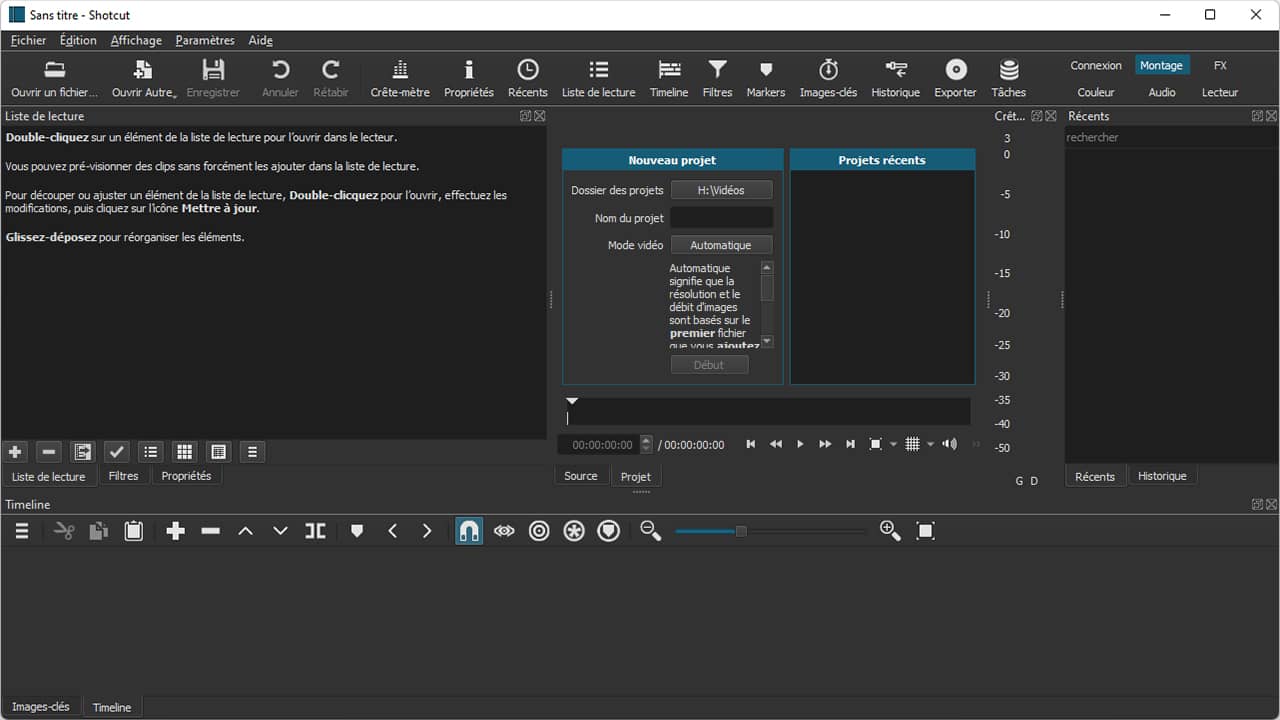The height and width of the screenshot is (720, 1280).
Task: Click the Nom du projet field
Action: pyautogui.click(x=721, y=218)
